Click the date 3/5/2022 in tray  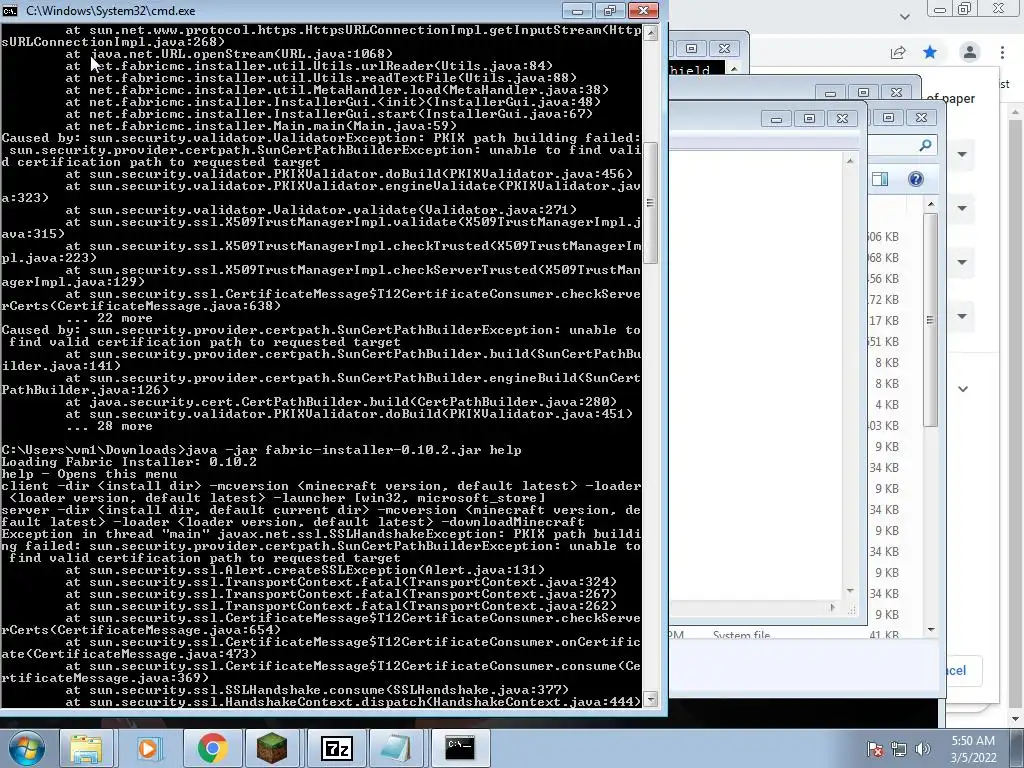coord(974,758)
